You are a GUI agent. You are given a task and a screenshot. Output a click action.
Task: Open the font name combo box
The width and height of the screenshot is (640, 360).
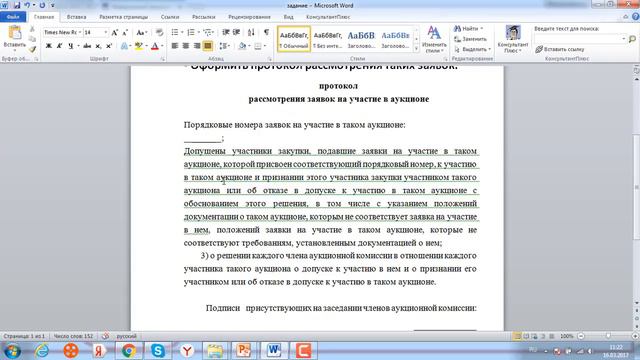(x=62, y=32)
